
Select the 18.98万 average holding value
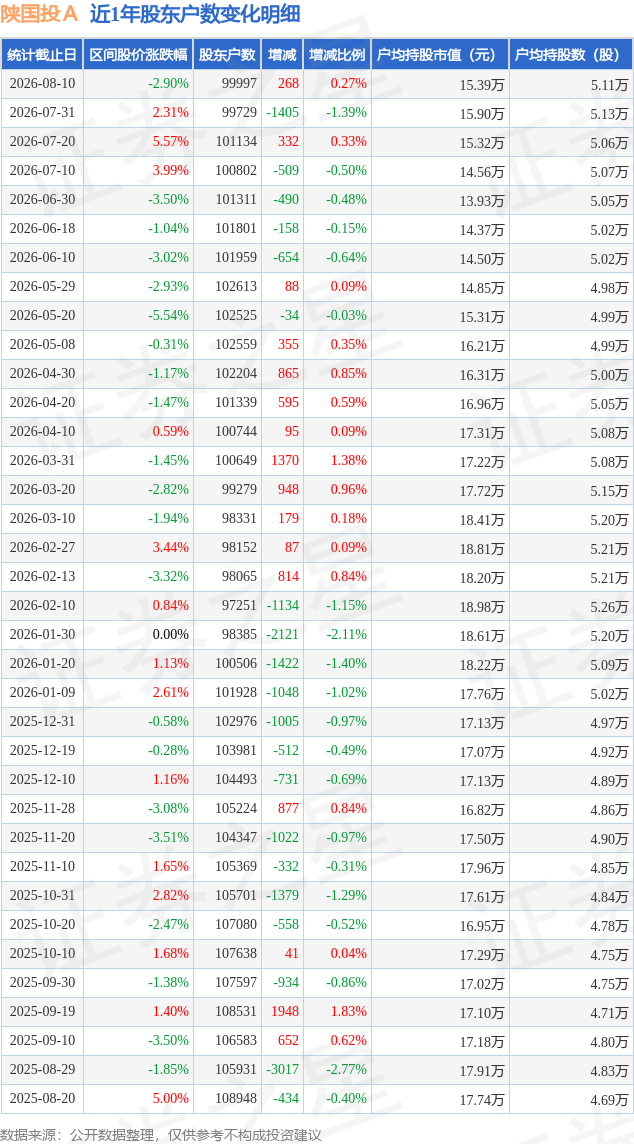pyautogui.click(x=482, y=607)
